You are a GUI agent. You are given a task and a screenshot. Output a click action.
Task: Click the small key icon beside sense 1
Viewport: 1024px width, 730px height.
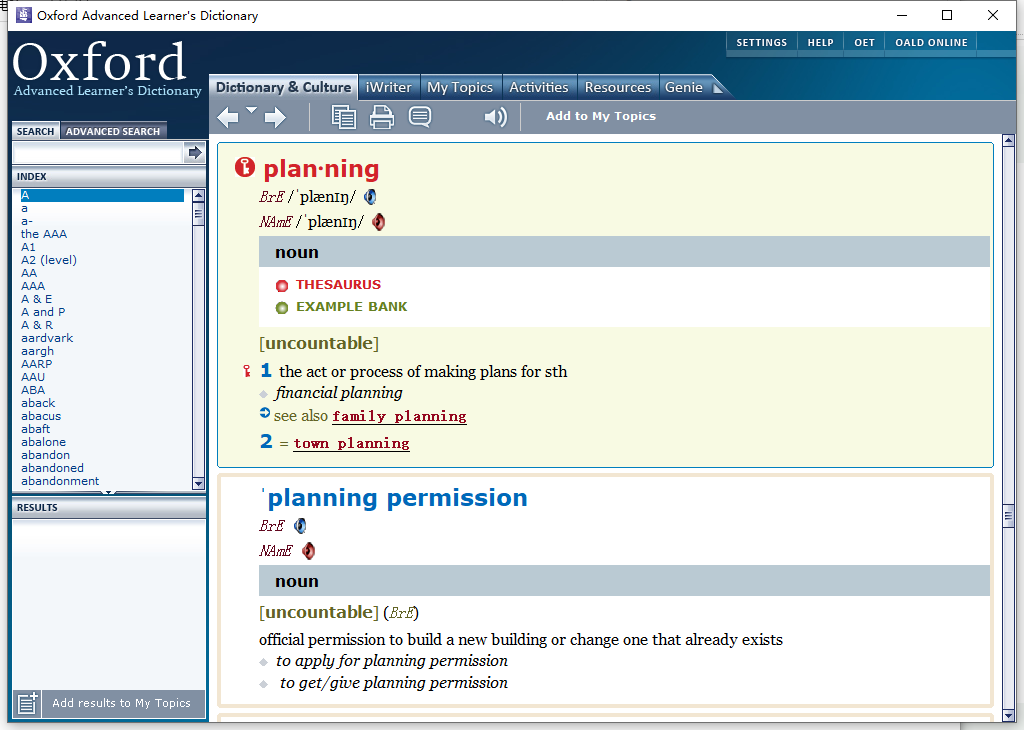[x=247, y=372]
